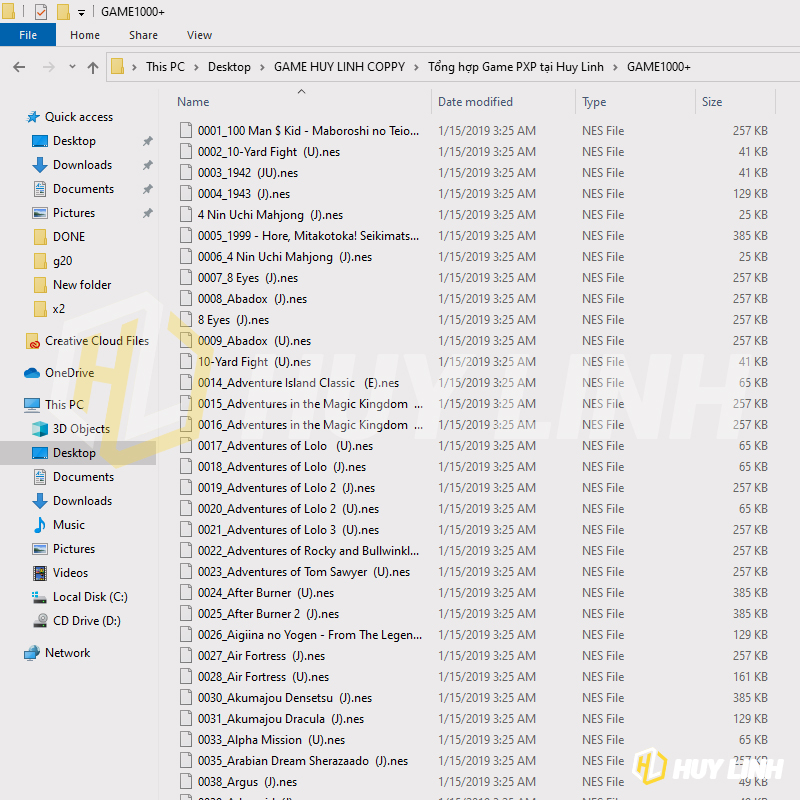Click the Downloads icon under This PC
Screen dimensions: 800x800
(40, 501)
